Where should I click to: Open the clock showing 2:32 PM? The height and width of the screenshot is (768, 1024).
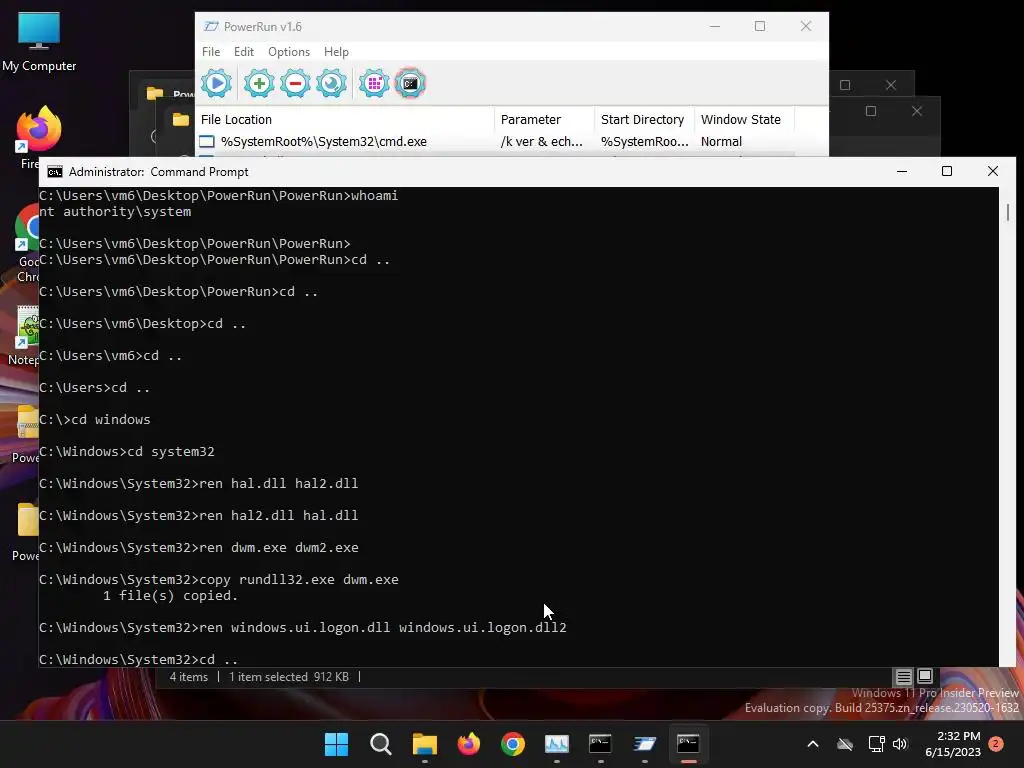[953, 744]
